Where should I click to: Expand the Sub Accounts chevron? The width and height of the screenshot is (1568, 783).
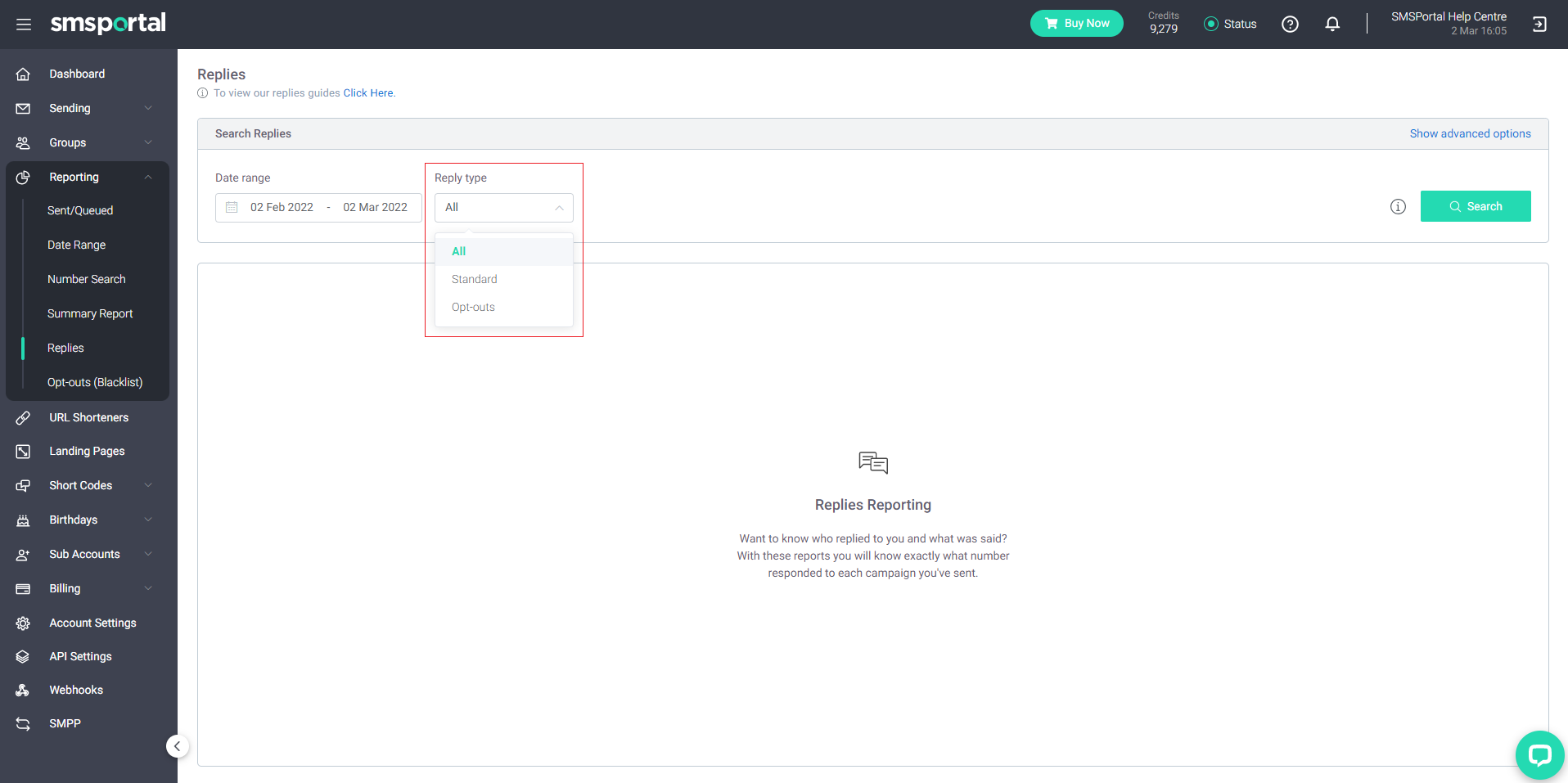pyautogui.click(x=148, y=554)
